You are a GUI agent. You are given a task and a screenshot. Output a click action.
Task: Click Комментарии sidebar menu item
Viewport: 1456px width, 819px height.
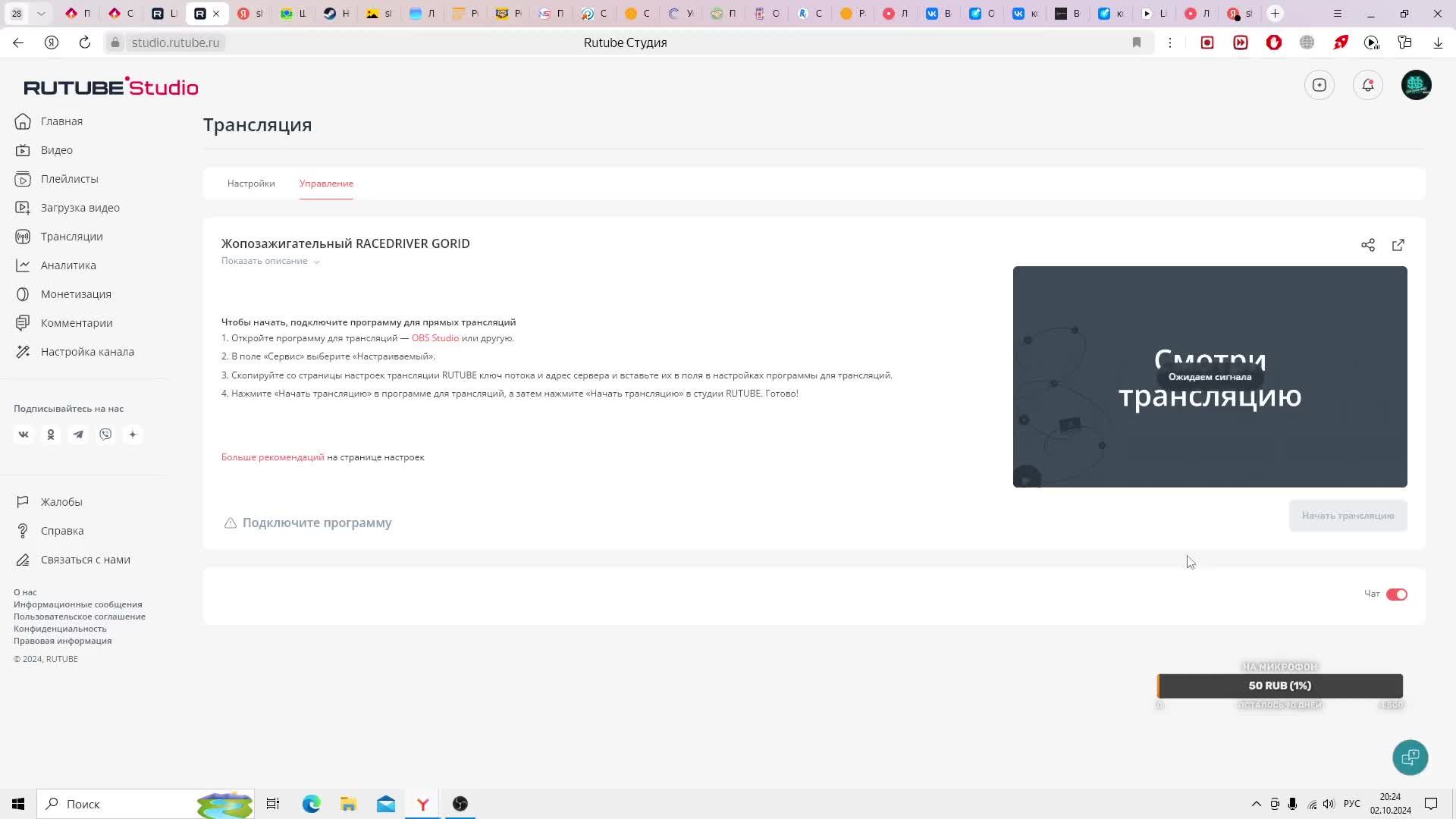click(76, 322)
